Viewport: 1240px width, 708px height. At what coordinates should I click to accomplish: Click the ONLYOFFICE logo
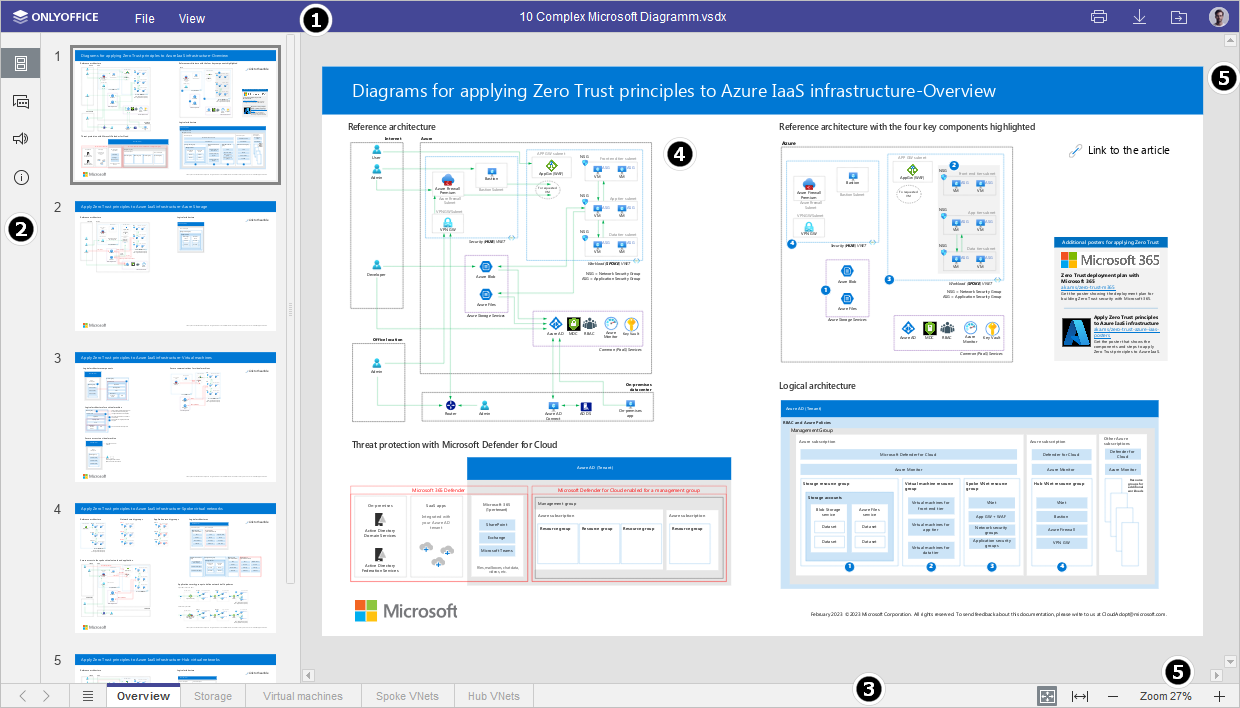click(x=55, y=17)
